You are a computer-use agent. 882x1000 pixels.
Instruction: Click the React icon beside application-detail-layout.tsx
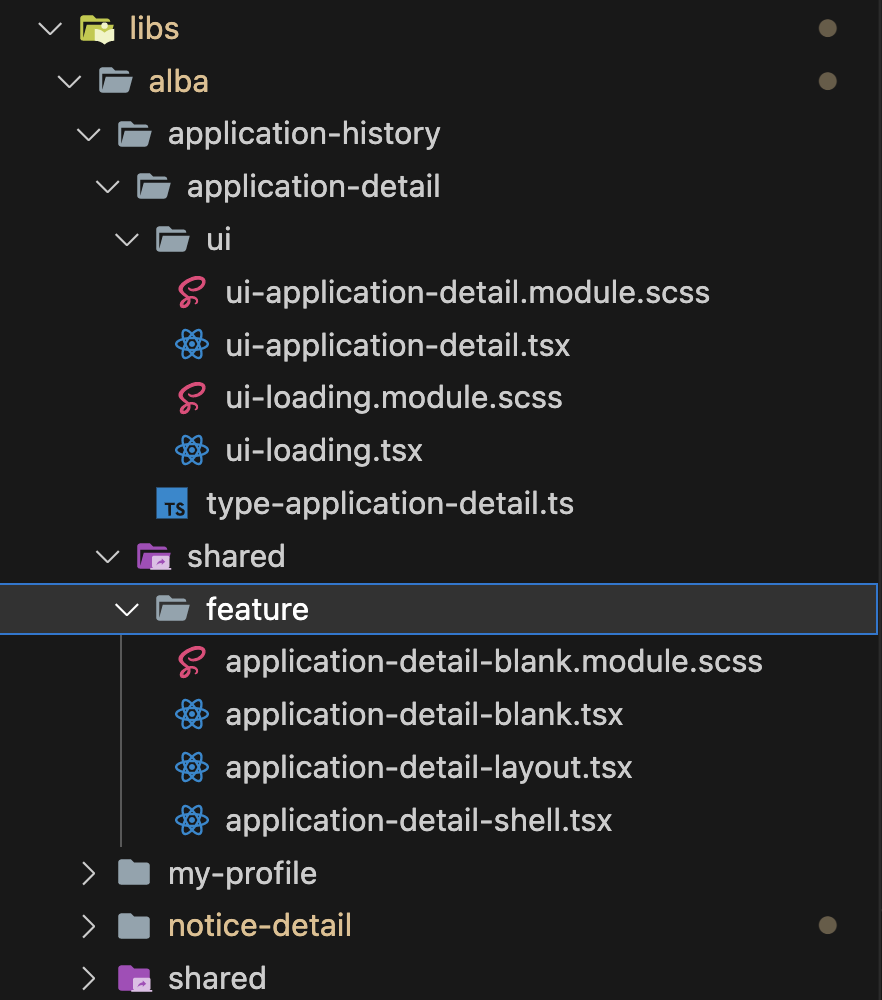191,768
